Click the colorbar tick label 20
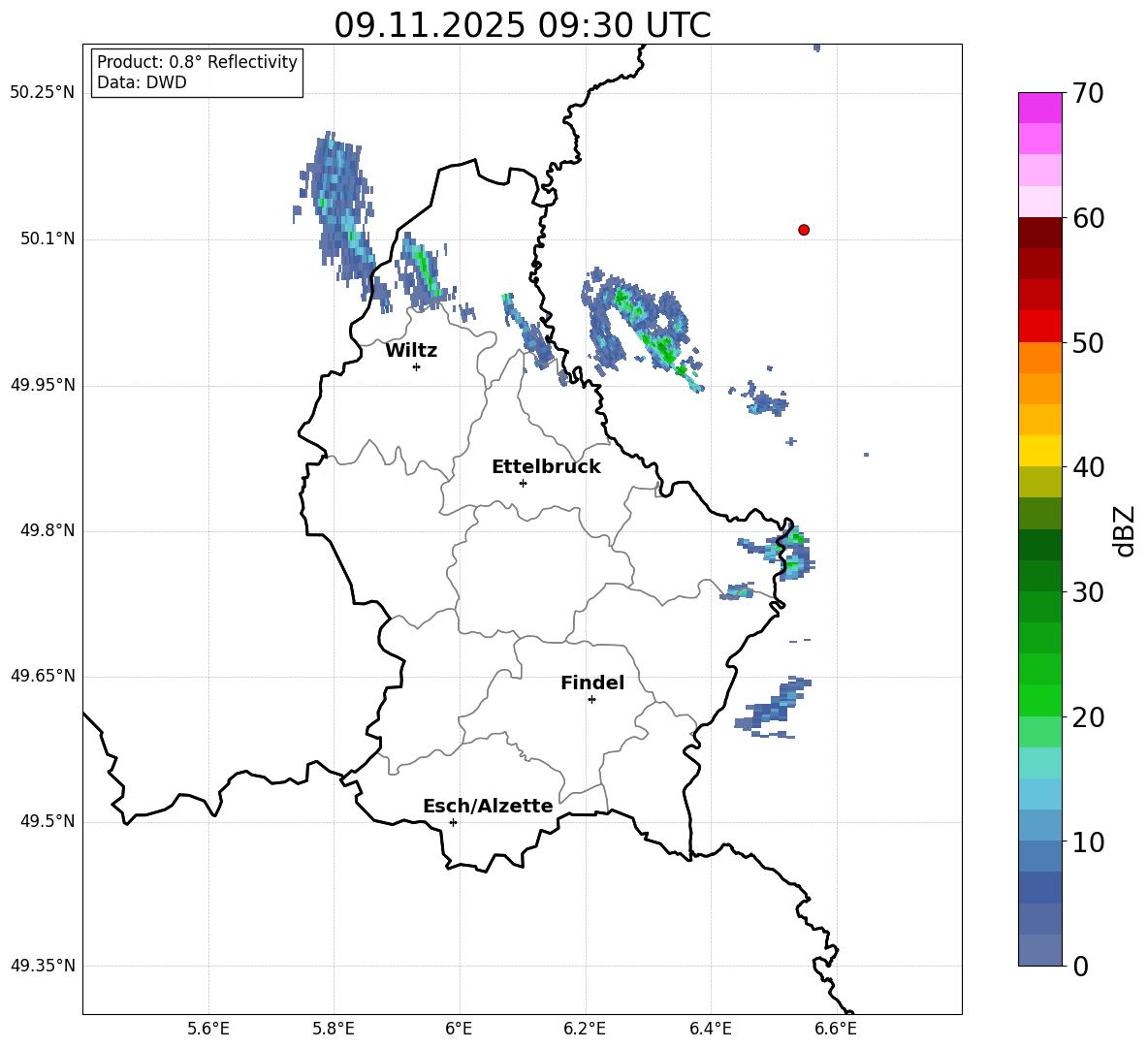 [x=1088, y=717]
